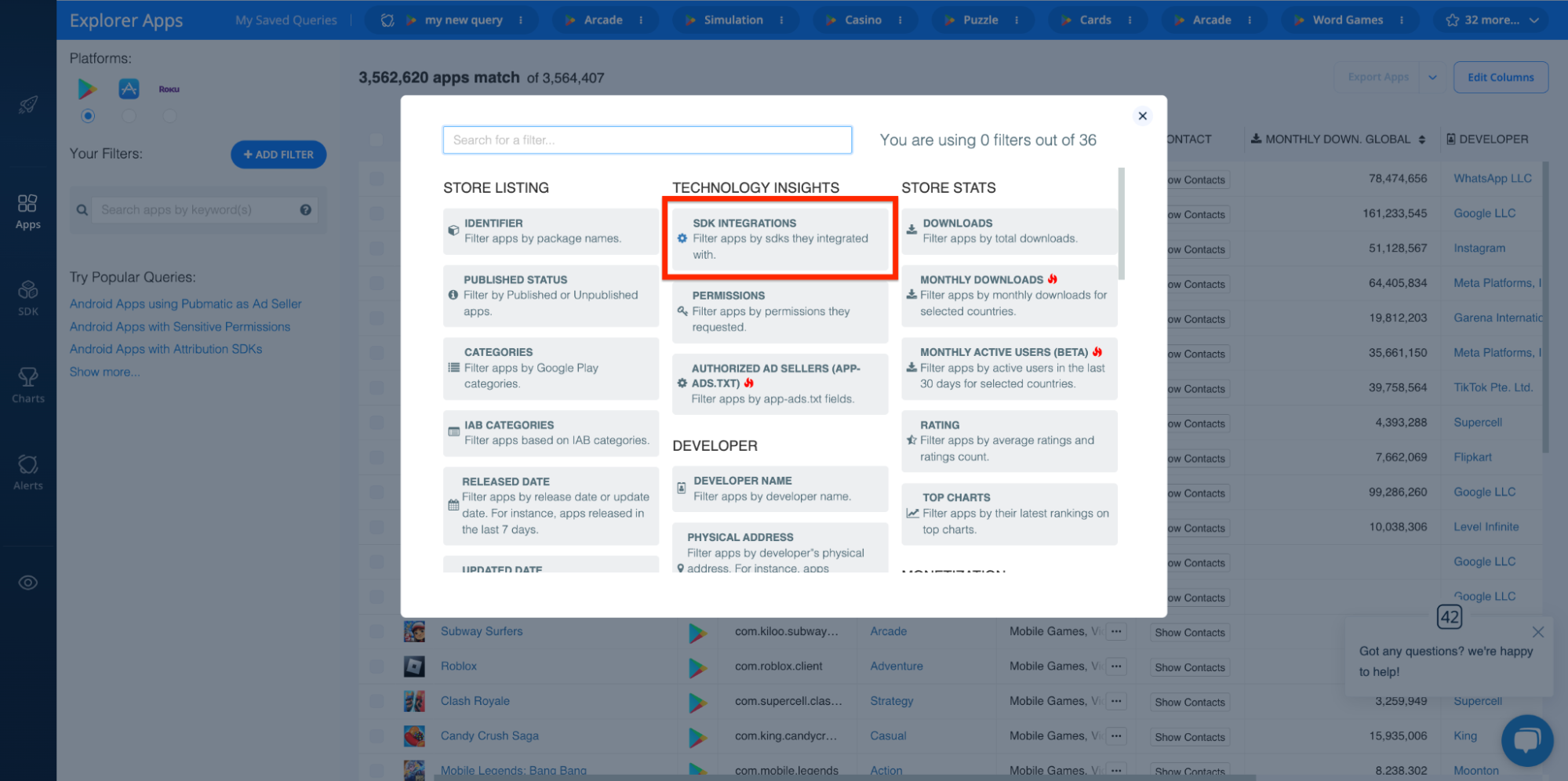Open 'Android Apps using Pubmatic as Ad Seller'

[185, 304]
